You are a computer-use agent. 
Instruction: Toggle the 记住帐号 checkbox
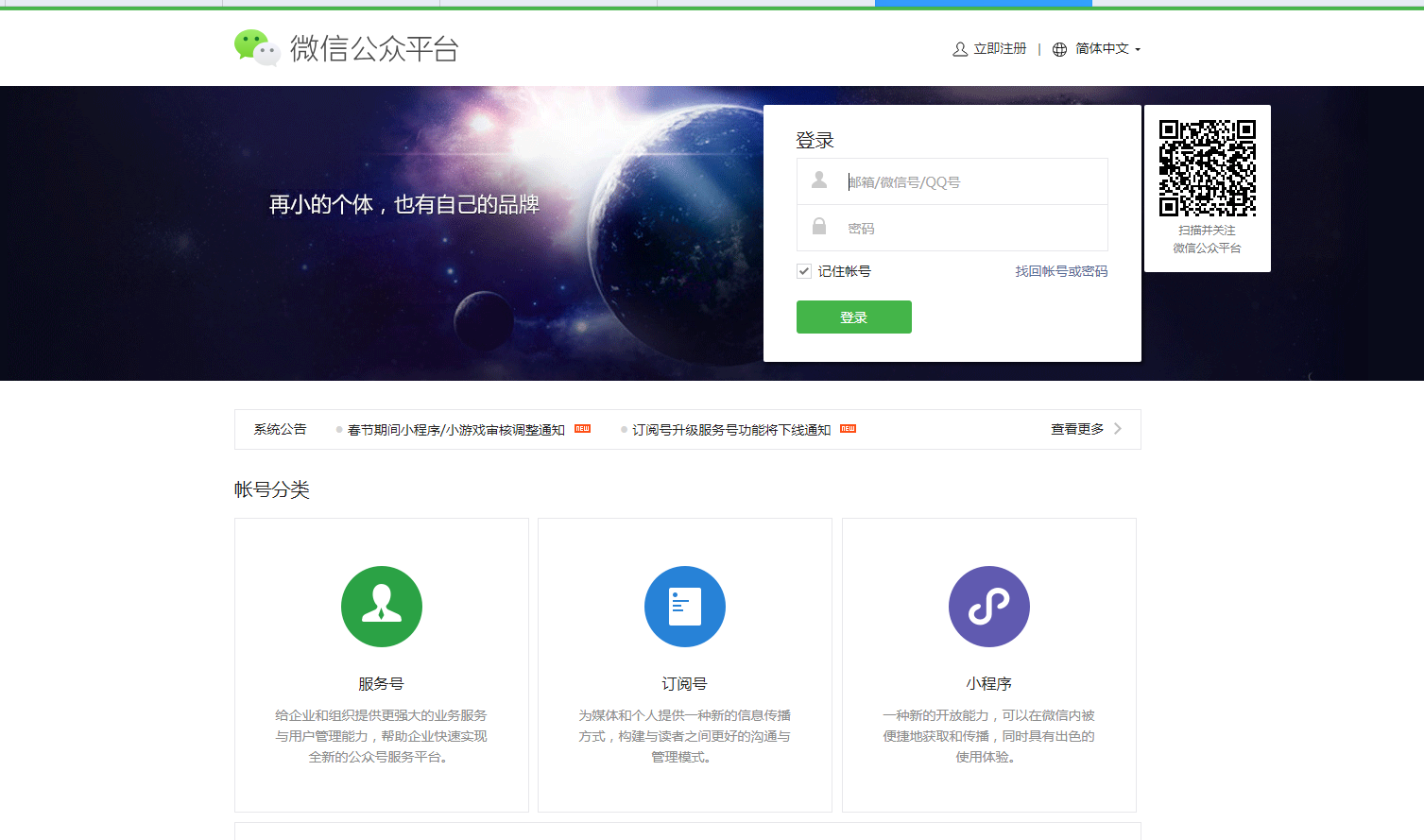coord(804,271)
